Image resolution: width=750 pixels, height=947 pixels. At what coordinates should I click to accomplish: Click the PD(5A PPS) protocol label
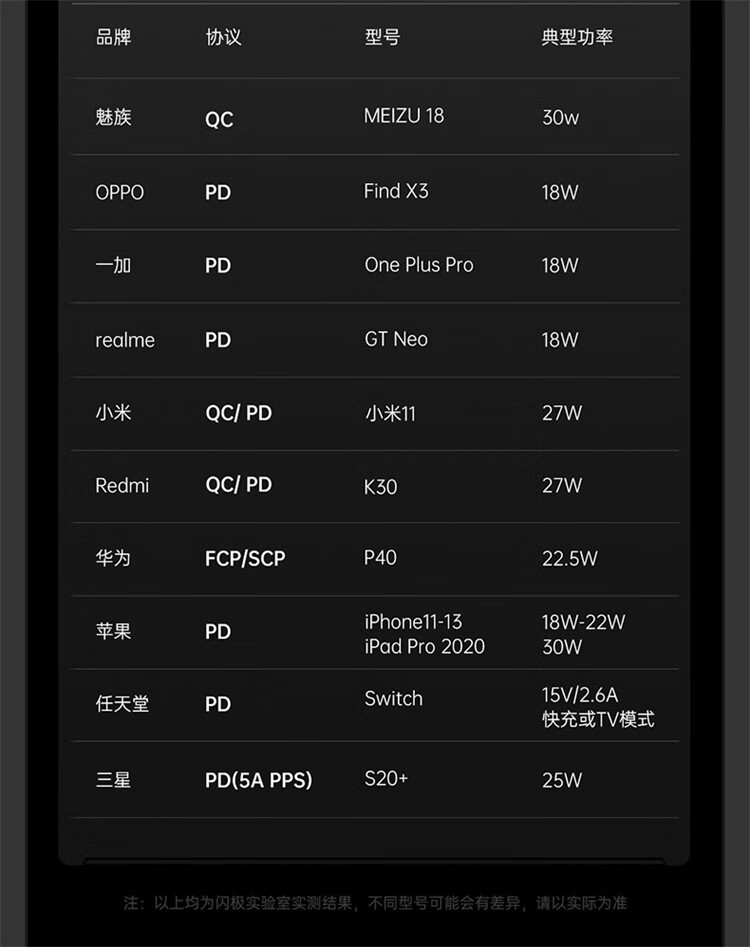pos(258,780)
